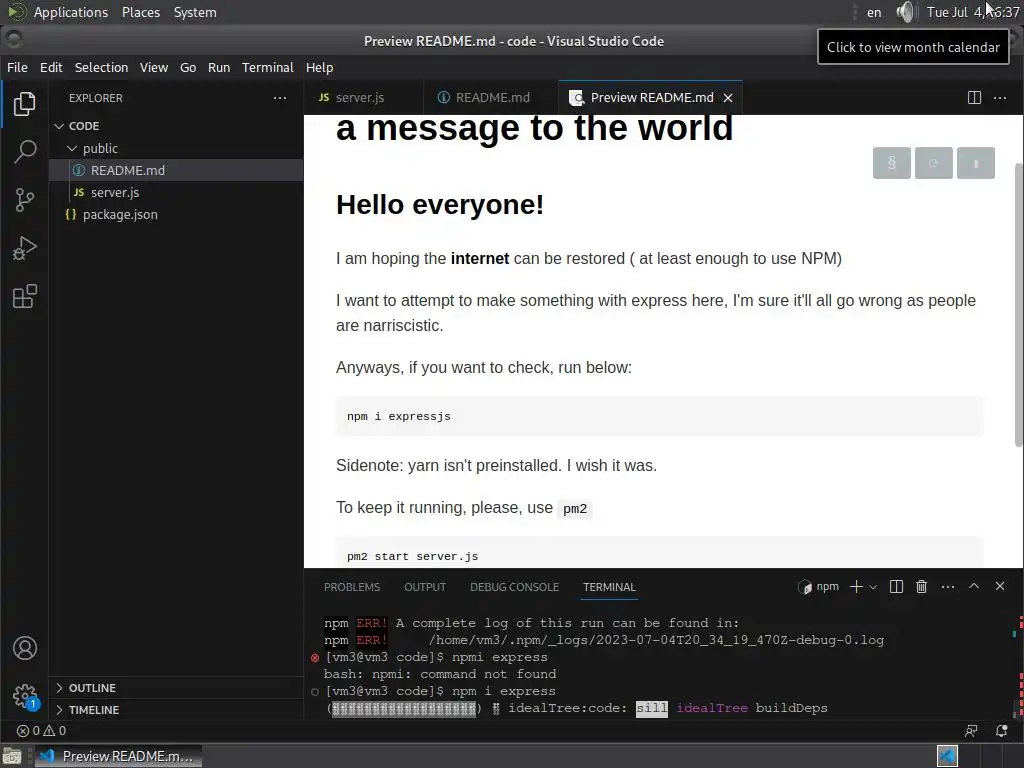
Task: Click third gray preview toolbar button
Action: tap(976, 163)
